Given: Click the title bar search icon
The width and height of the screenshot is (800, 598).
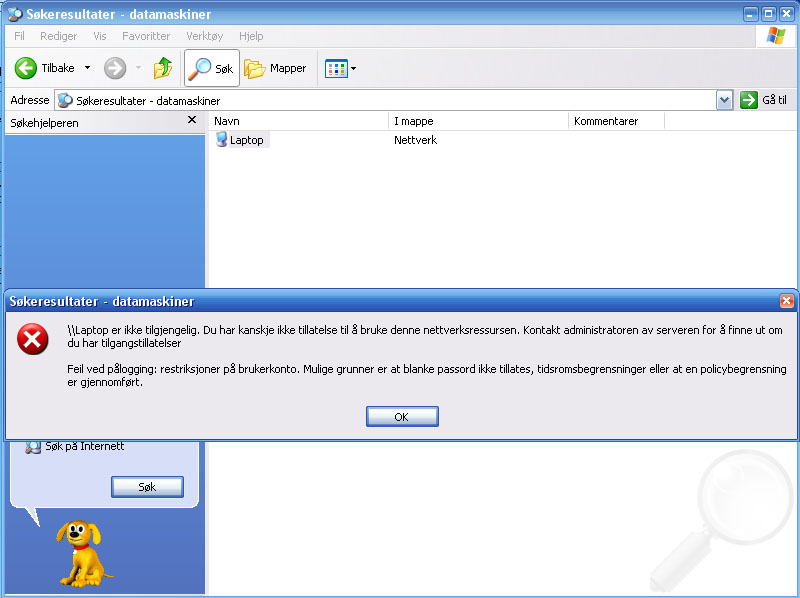Looking at the screenshot, I should tap(15, 14).
